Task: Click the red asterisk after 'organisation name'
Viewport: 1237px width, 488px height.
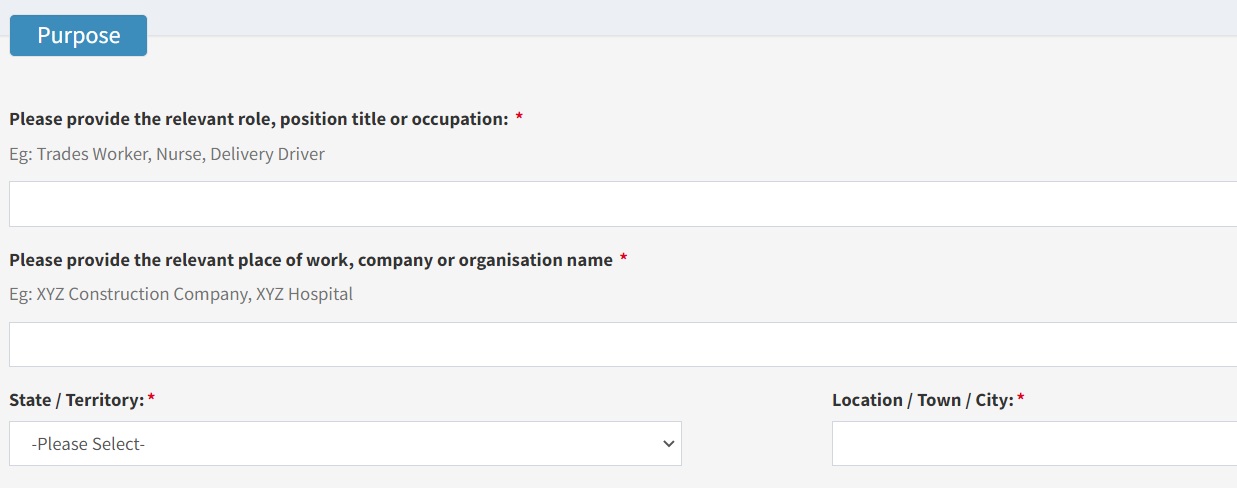Action: coord(624,258)
